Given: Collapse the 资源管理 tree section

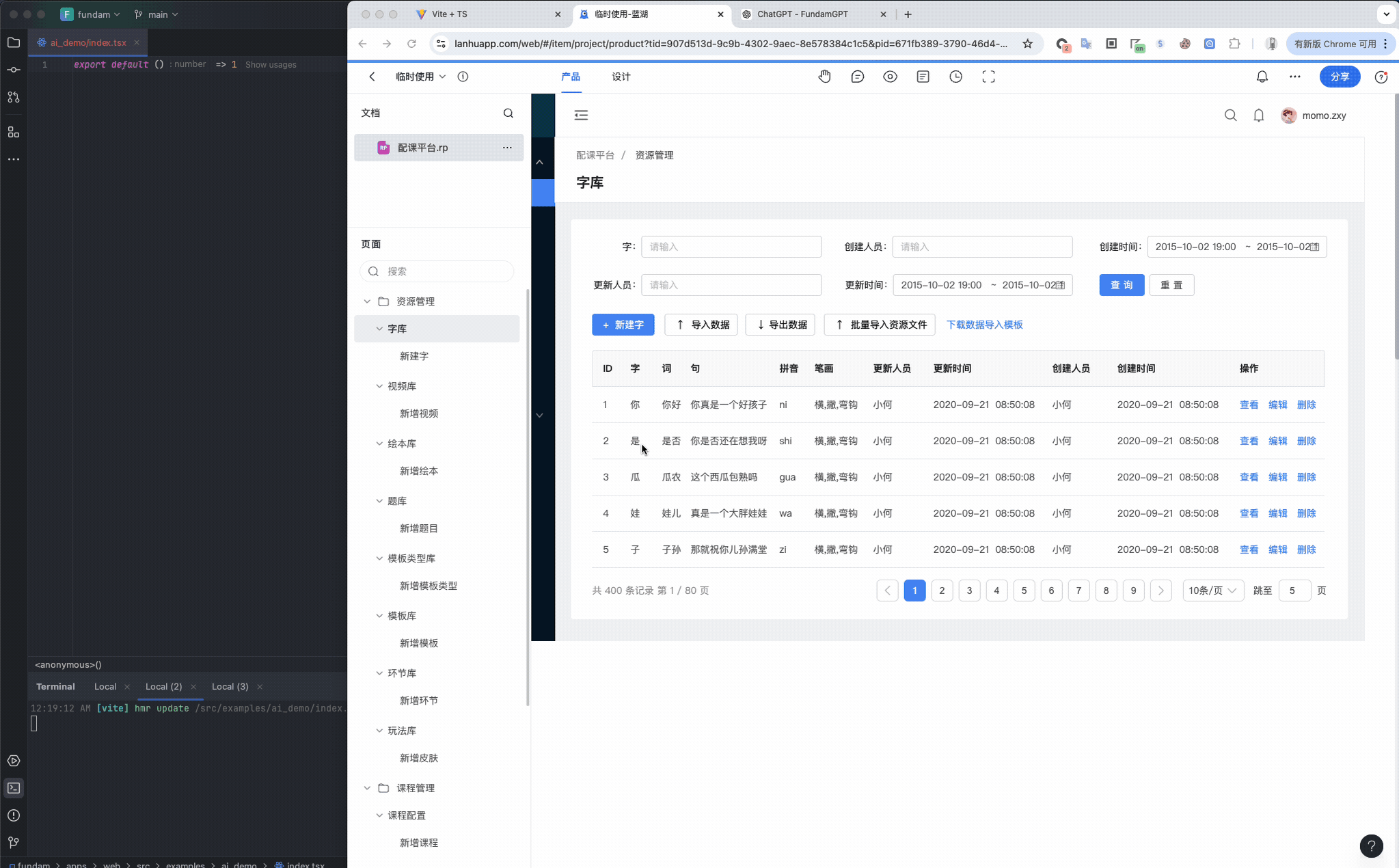Looking at the screenshot, I should tap(367, 301).
